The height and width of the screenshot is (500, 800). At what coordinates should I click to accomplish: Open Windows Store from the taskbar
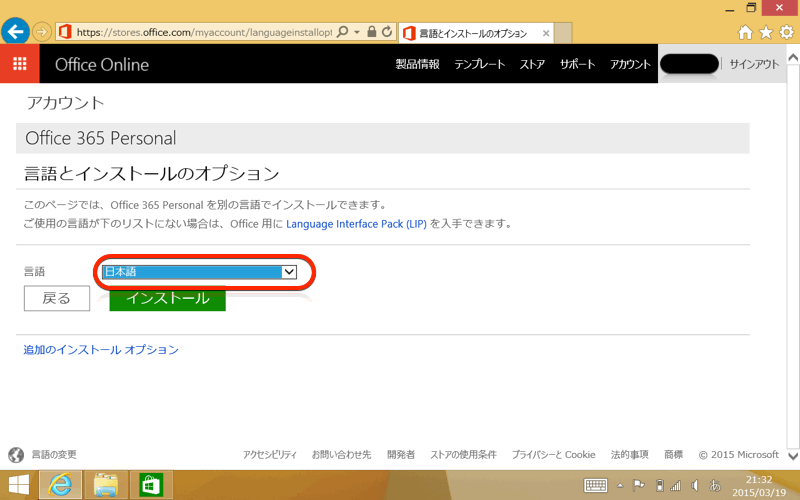tap(151, 485)
